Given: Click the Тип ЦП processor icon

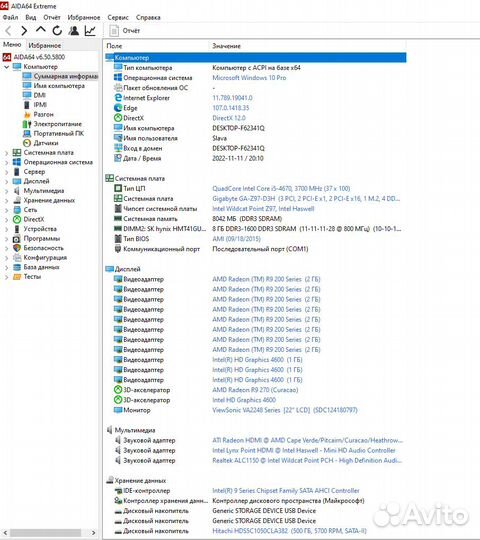Looking at the screenshot, I should 118,188.
